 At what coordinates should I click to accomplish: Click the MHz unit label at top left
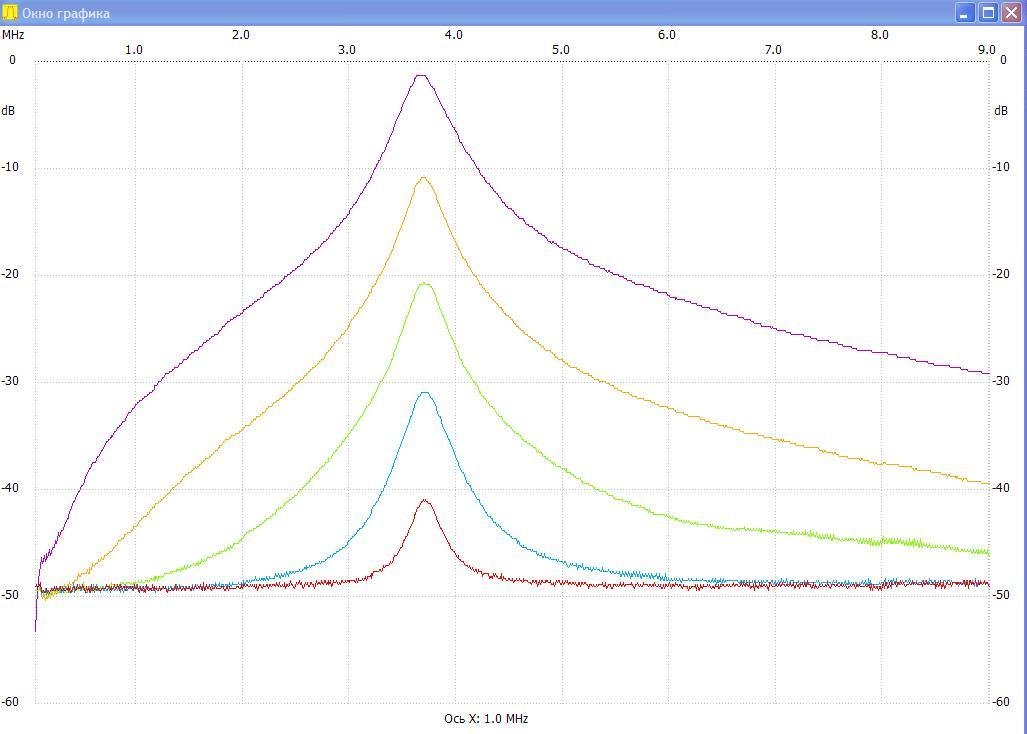[13, 34]
